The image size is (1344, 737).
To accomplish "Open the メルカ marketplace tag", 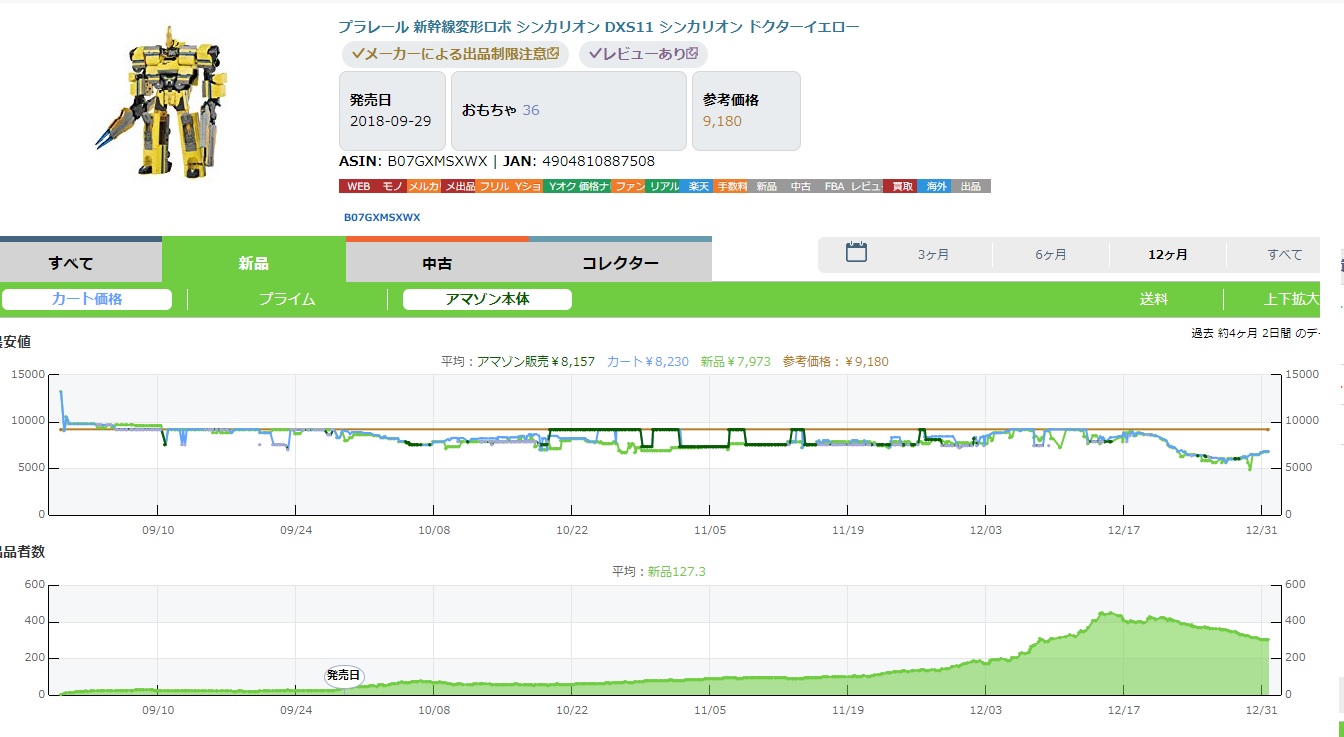I will [x=424, y=187].
